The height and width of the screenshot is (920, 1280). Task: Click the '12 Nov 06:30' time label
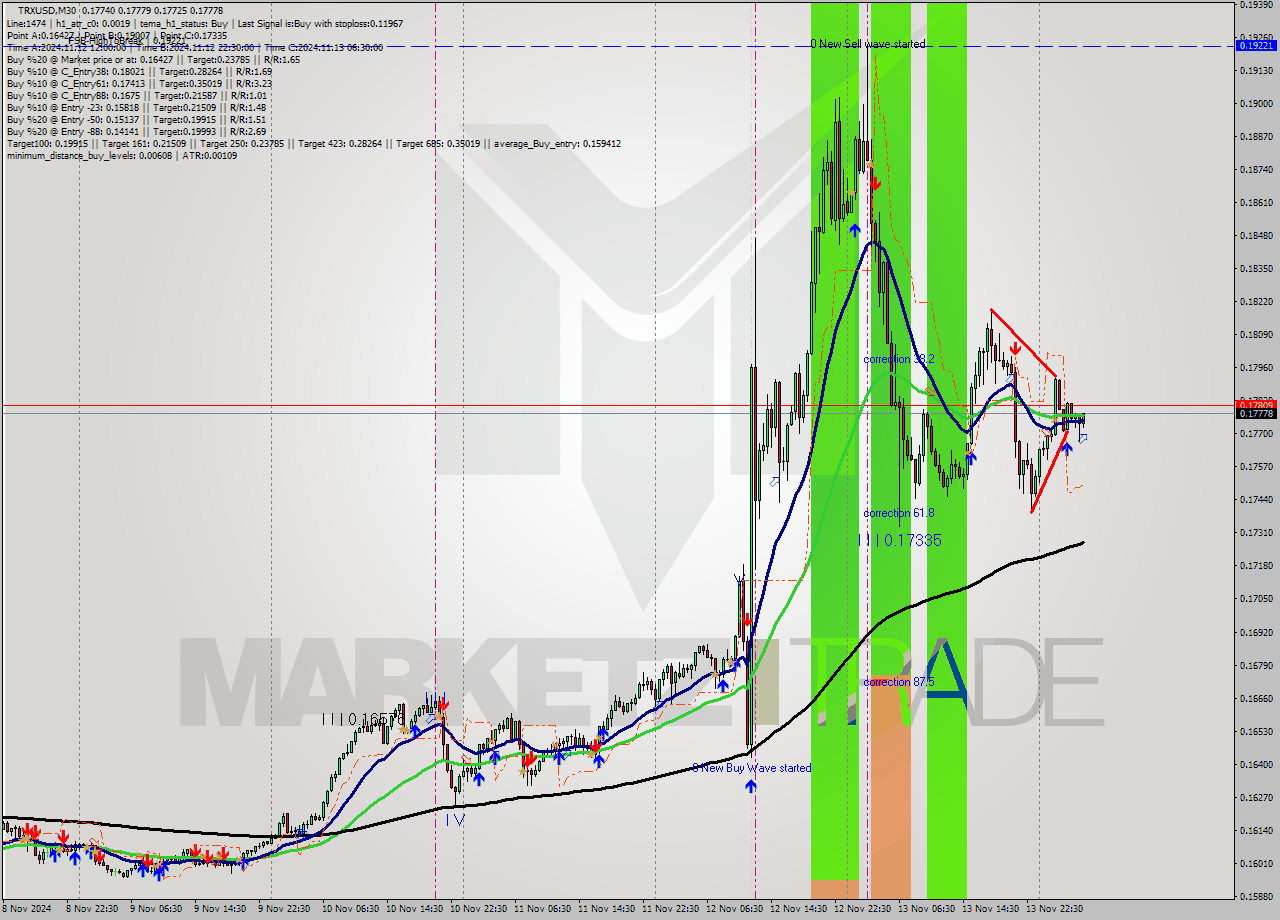735,909
